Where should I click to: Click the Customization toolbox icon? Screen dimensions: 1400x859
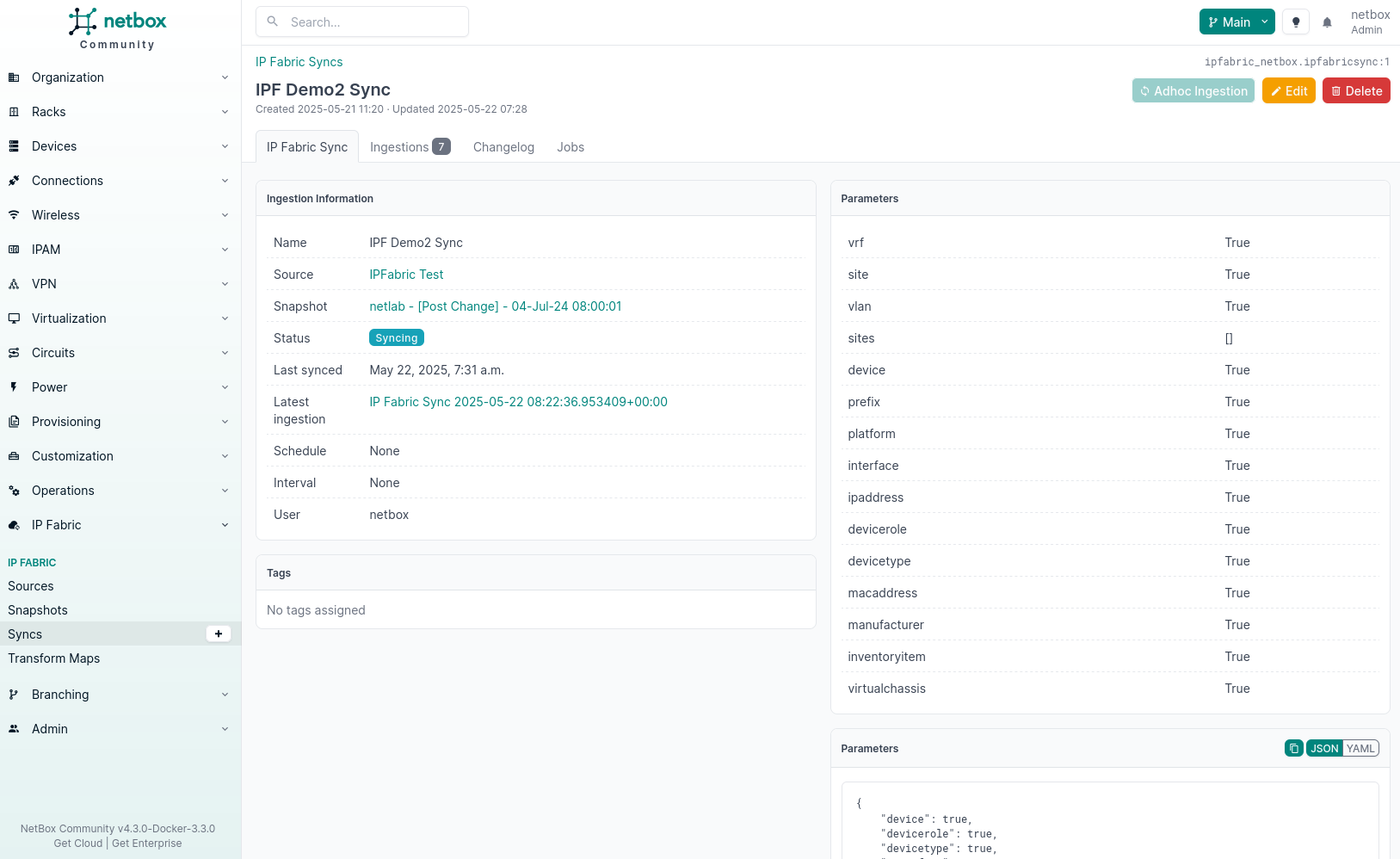pyautogui.click(x=14, y=456)
